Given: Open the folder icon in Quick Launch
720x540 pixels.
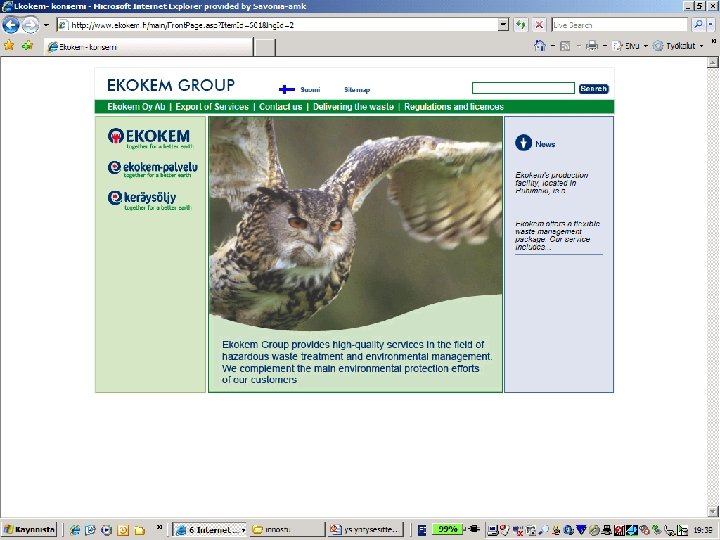Looking at the screenshot, I should pyautogui.click(x=140, y=530).
